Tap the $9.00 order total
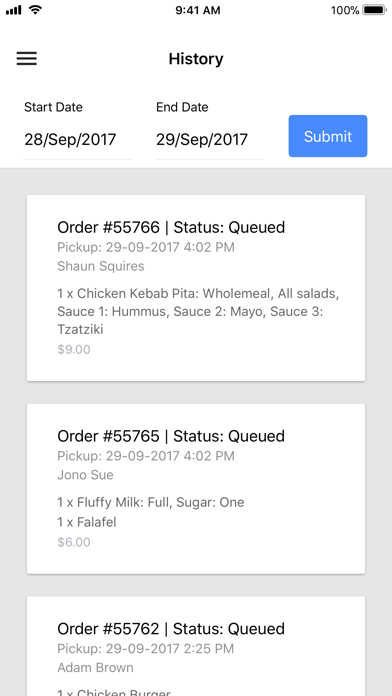 [74, 350]
